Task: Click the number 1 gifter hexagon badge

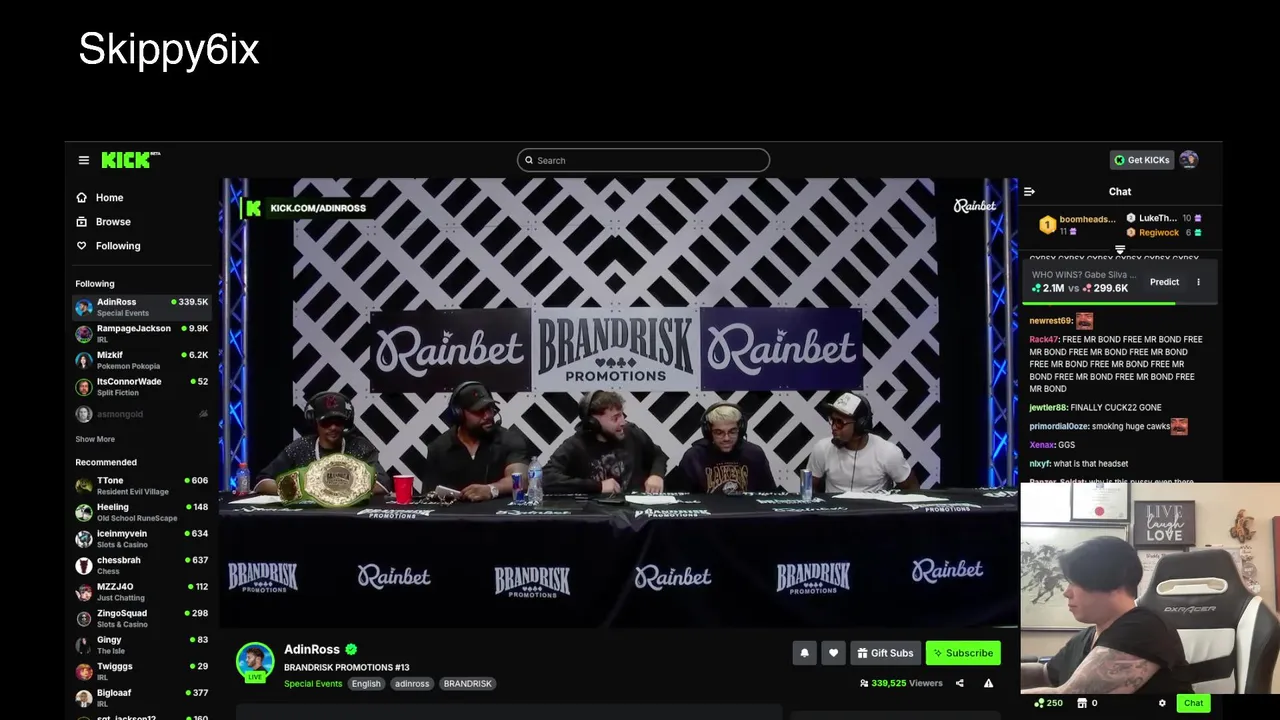Action: point(1047,225)
